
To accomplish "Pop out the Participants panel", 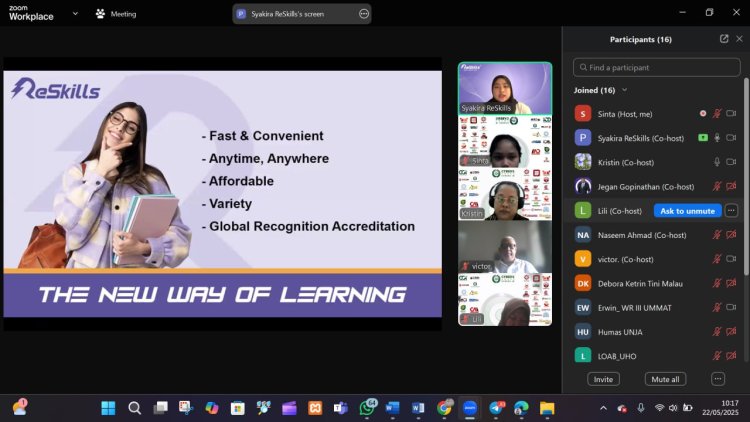I will coord(724,39).
